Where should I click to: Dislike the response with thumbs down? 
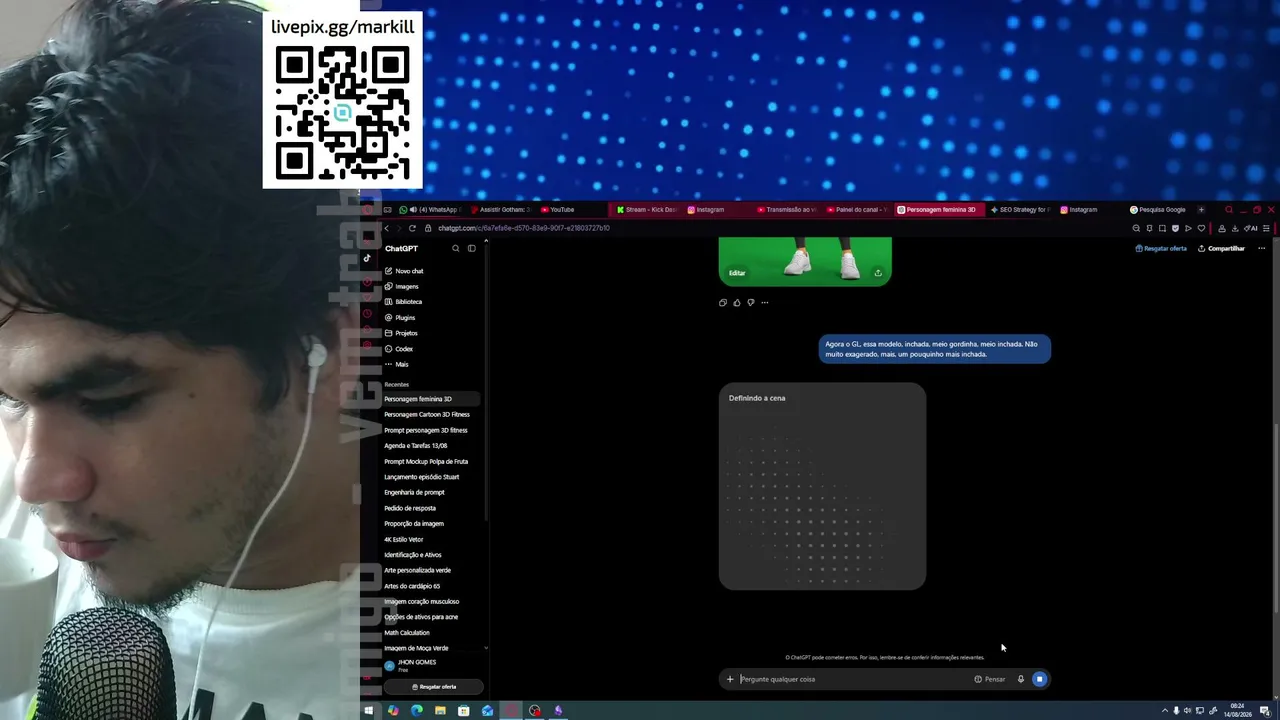(x=751, y=303)
